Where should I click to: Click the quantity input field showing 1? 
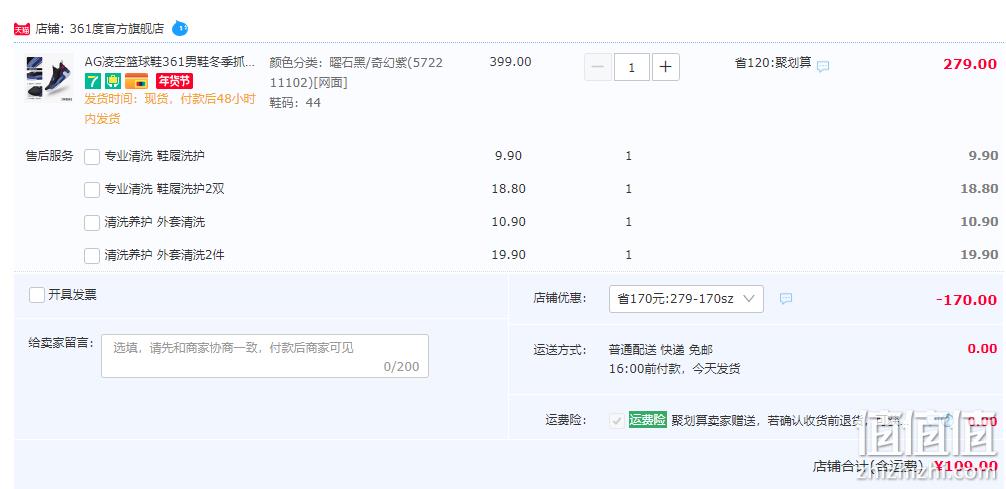coord(632,67)
